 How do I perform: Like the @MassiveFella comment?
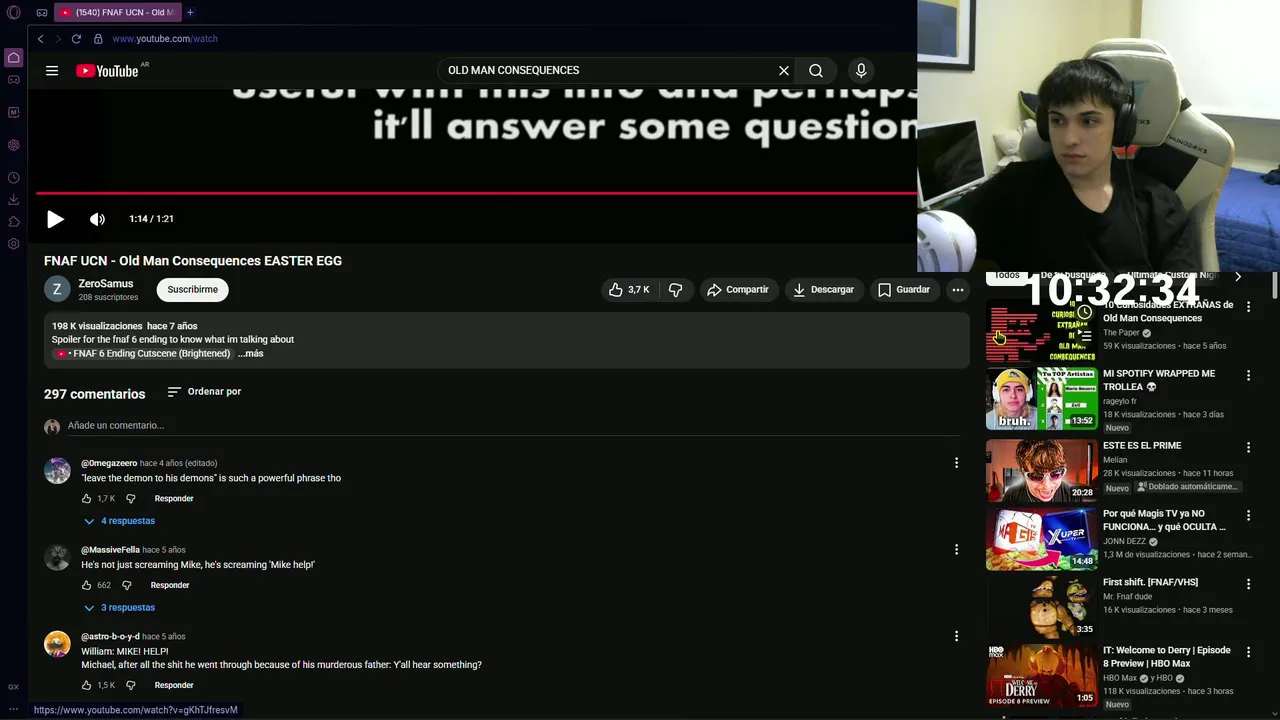pyautogui.click(x=86, y=585)
